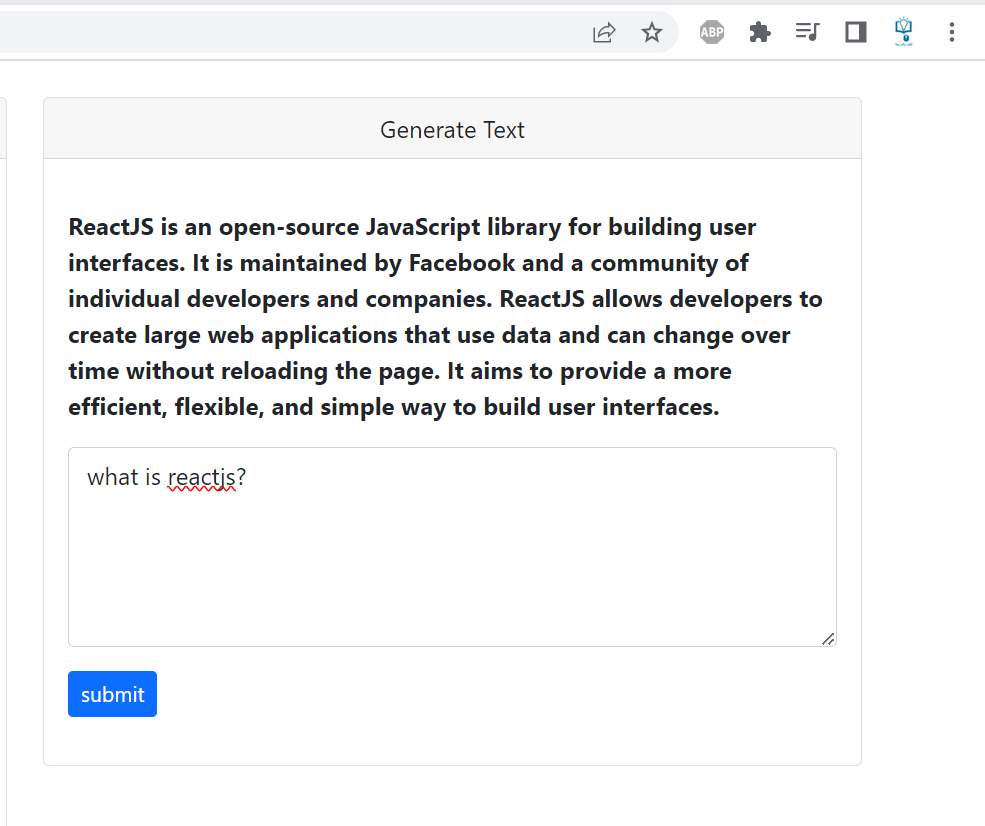The image size is (985, 826).
Task: Click the Generate Text card header
Action: (x=452, y=129)
